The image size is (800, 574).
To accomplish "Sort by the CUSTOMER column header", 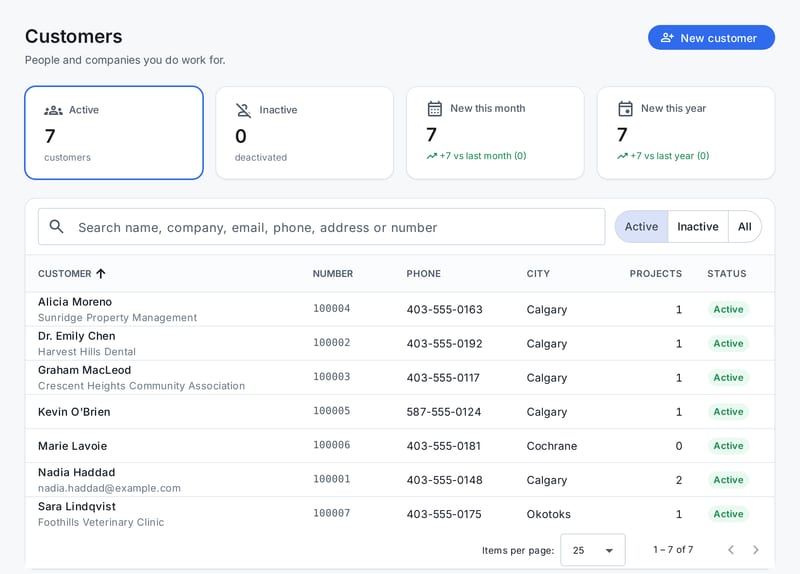I will [x=65, y=274].
